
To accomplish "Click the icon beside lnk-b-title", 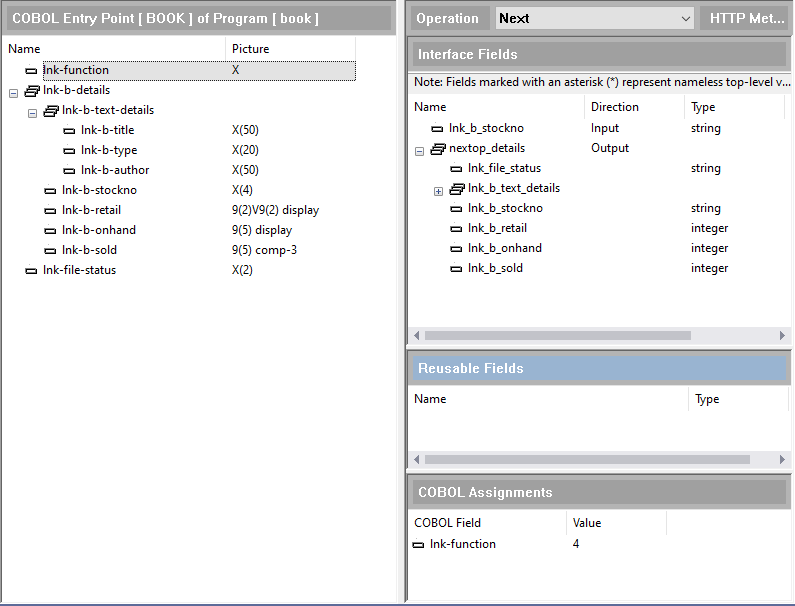I will (69, 131).
